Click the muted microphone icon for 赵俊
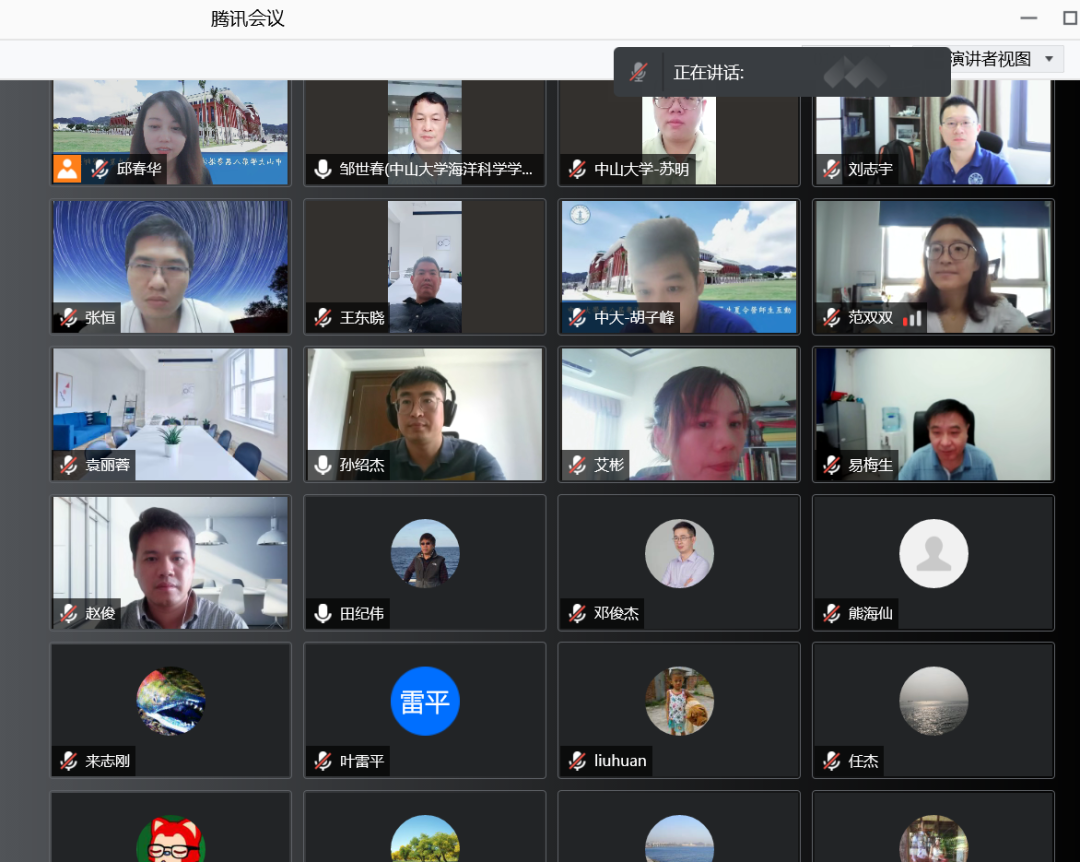This screenshot has height=862, width=1080. coord(68,613)
